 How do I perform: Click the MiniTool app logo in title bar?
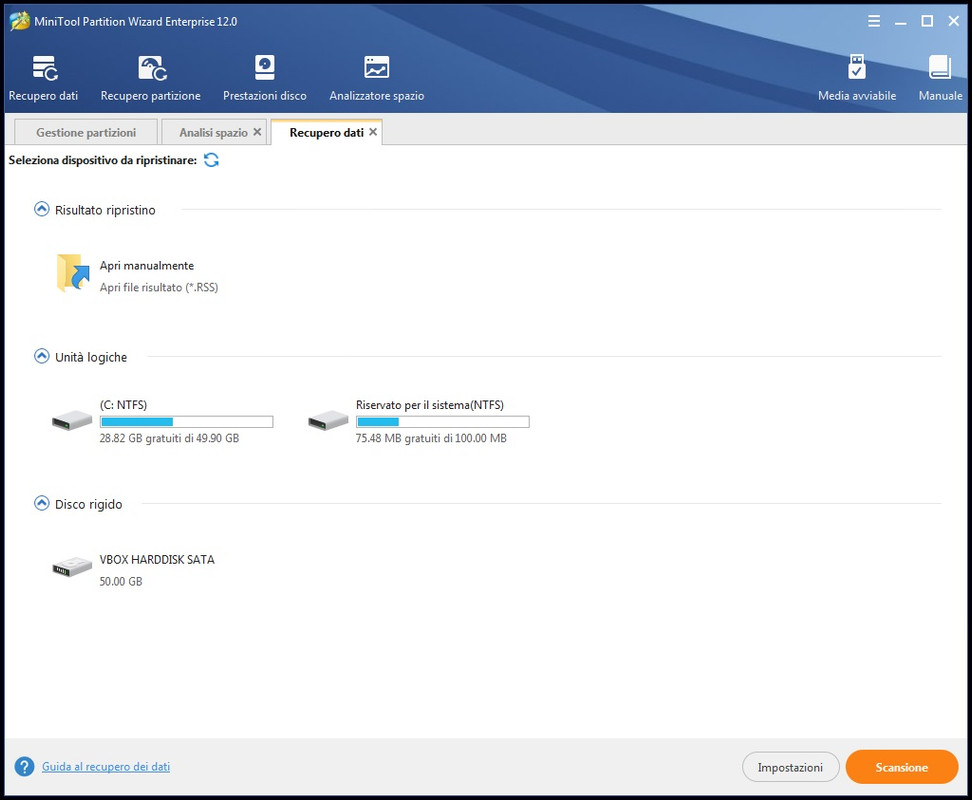pyautogui.click(x=19, y=21)
